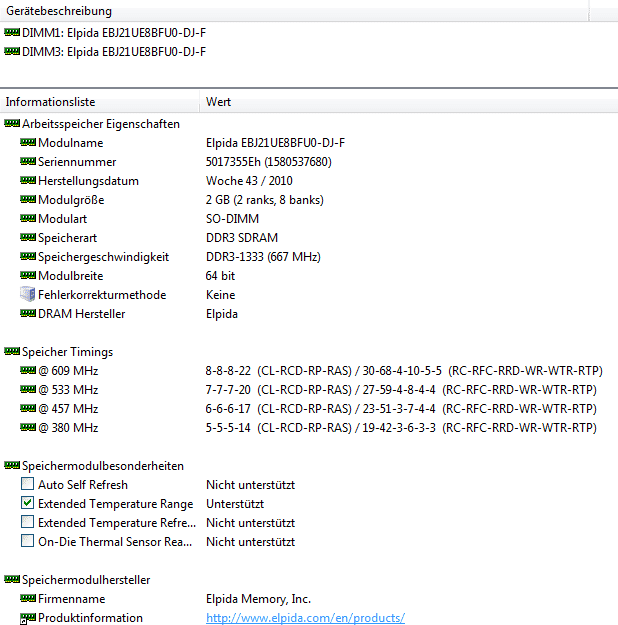Select timing value starting 5-5-5-14
Image resolution: width=618 pixels, height=625 pixels.
coord(401,428)
